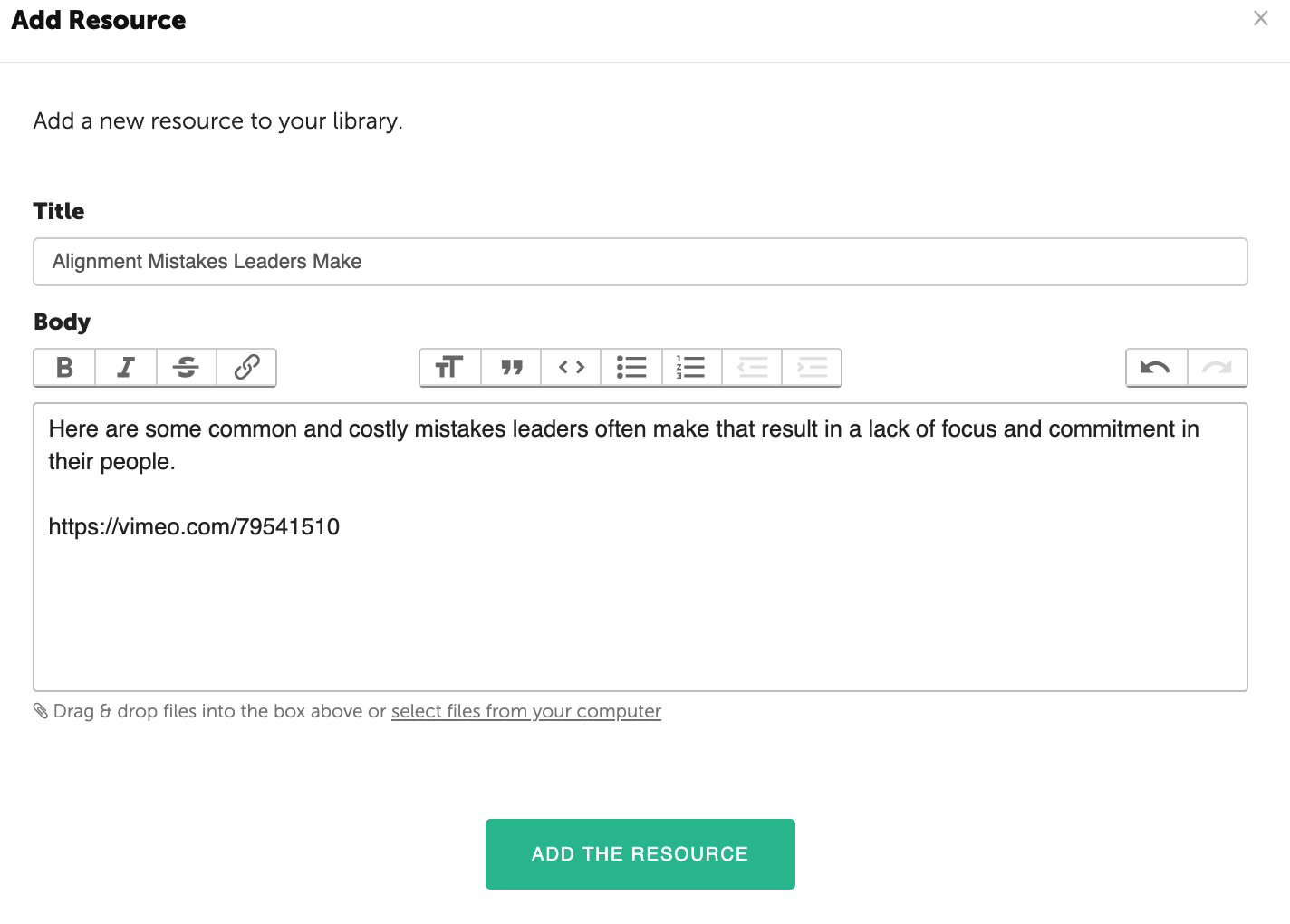Toggle bold formatting in Body toolbar

64,367
